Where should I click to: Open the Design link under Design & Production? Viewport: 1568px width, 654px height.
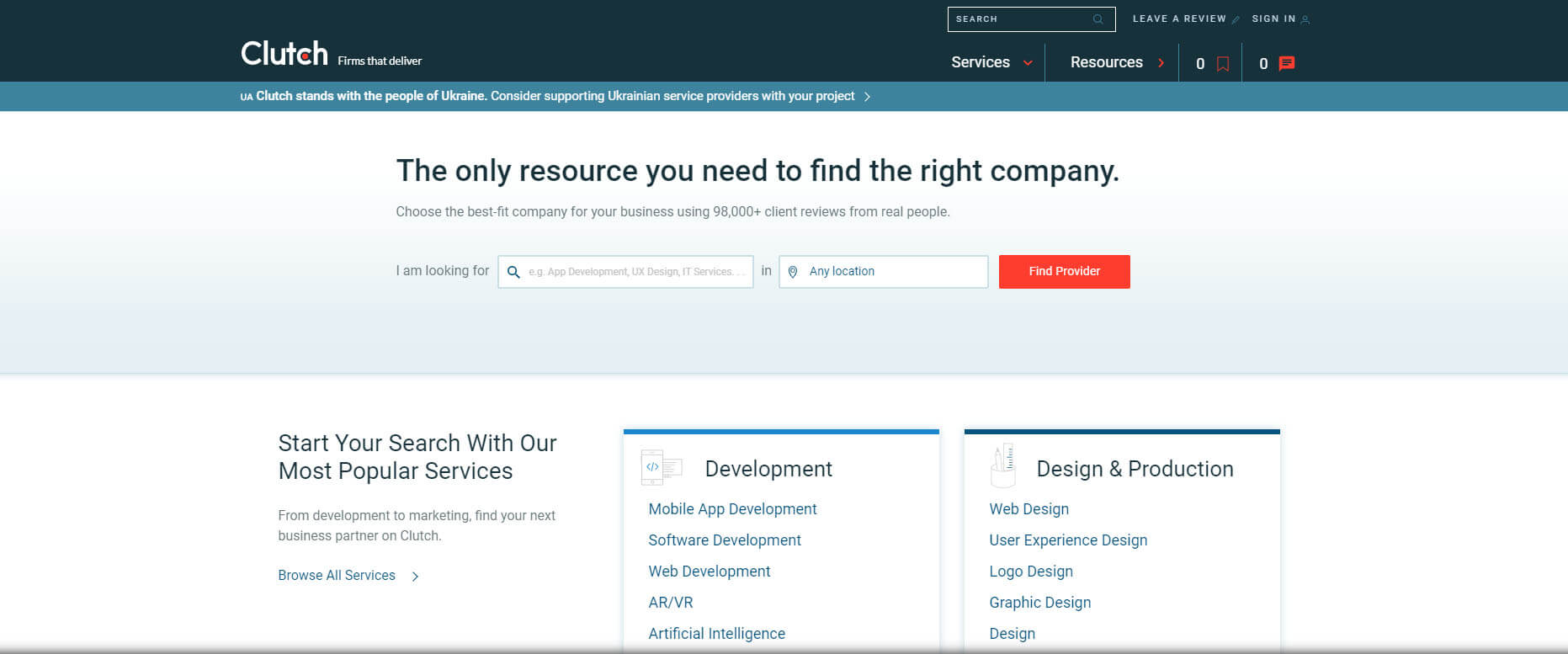click(x=1013, y=634)
